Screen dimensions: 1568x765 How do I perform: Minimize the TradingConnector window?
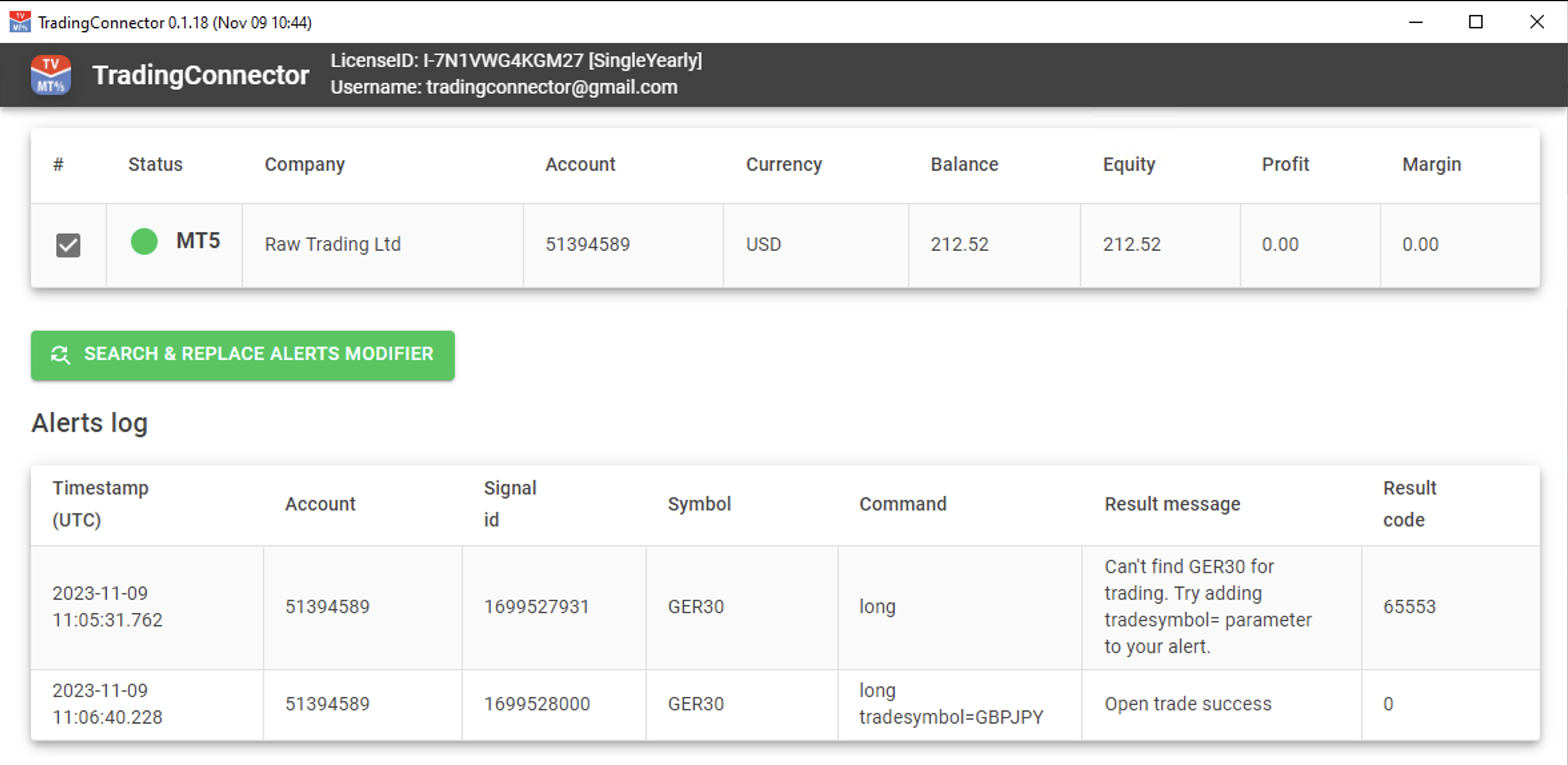click(x=1415, y=22)
